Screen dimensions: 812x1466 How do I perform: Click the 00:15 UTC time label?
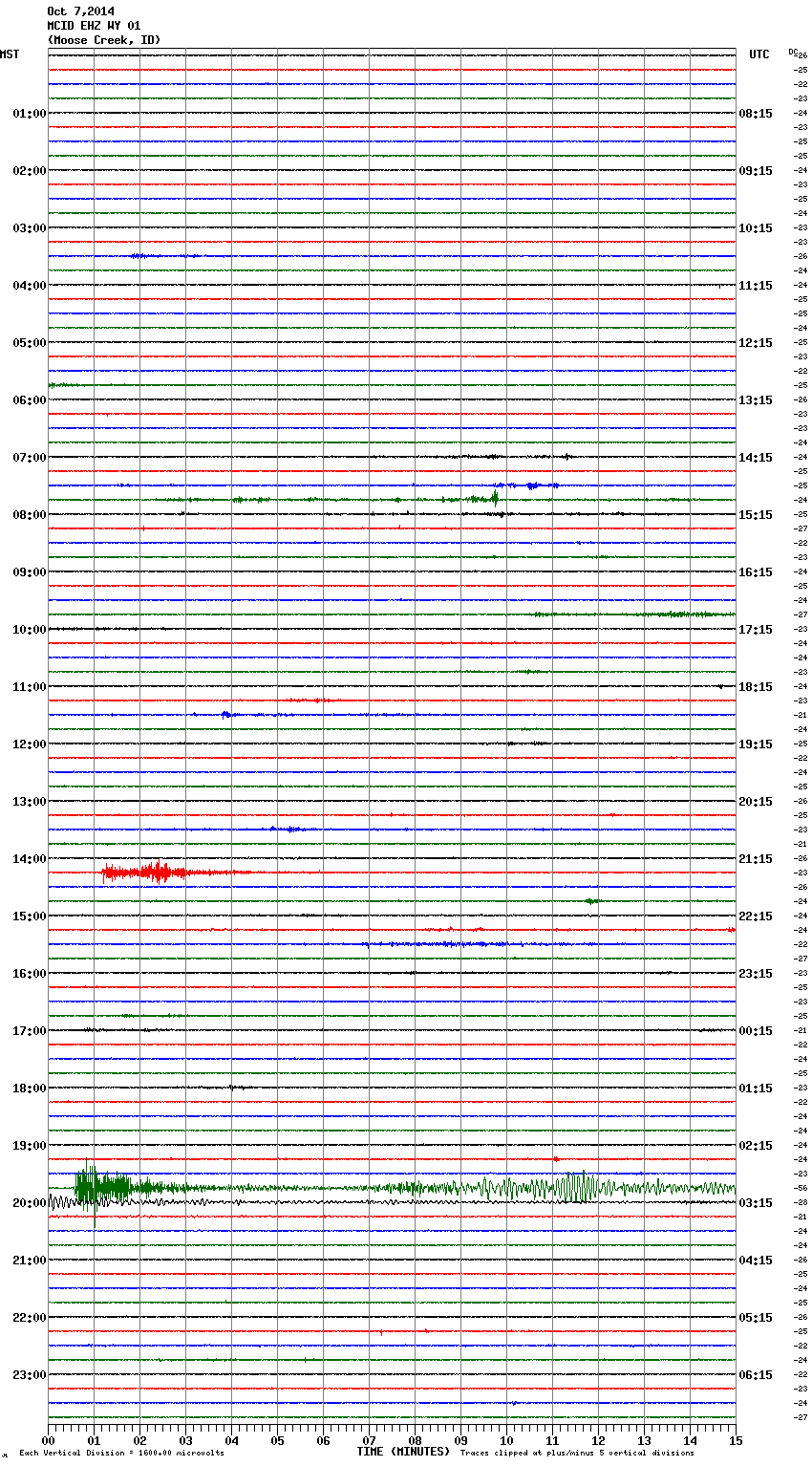click(756, 1030)
